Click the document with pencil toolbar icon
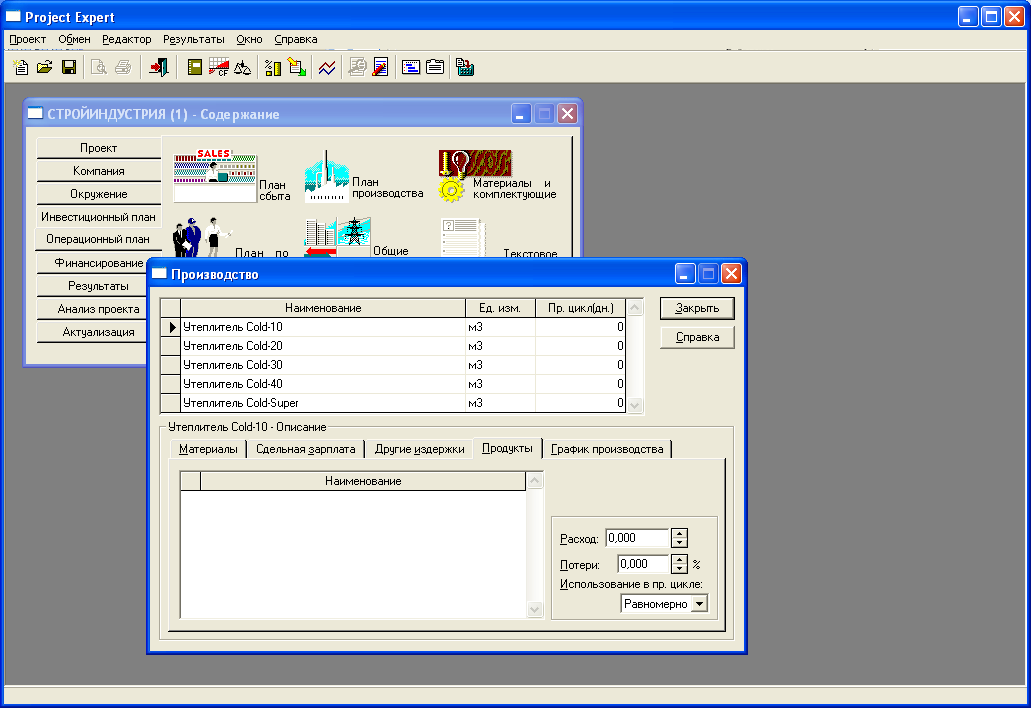Screen dimensions: 1031x708 click(x=380, y=67)
